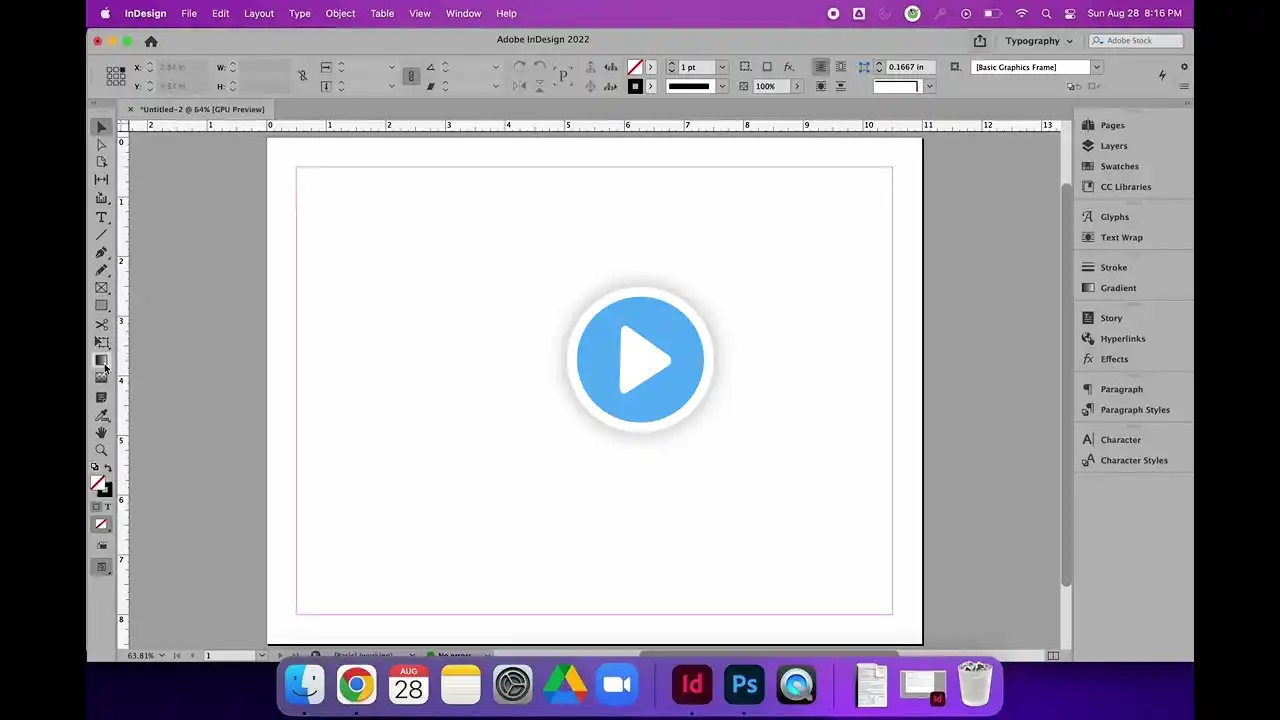Switch to the Untitled-2 document tab

pyautogui.click(x=202, y=109)
